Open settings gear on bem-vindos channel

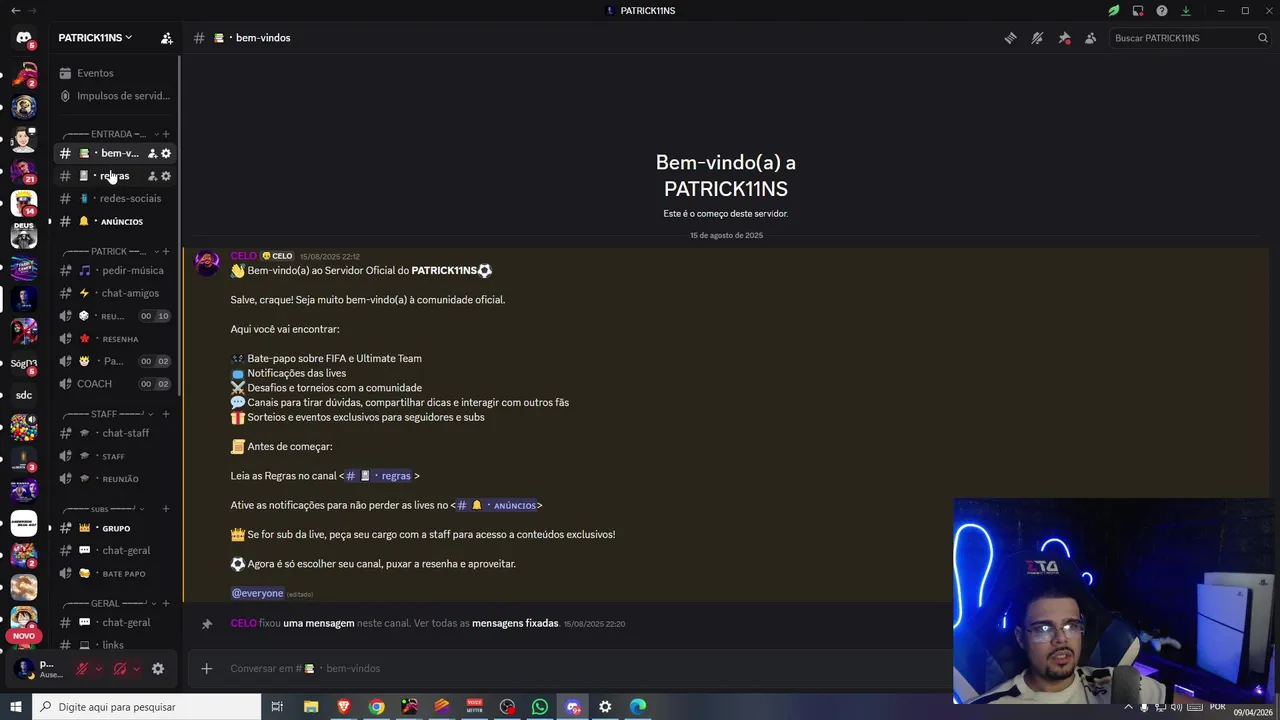tap(166, 153)
